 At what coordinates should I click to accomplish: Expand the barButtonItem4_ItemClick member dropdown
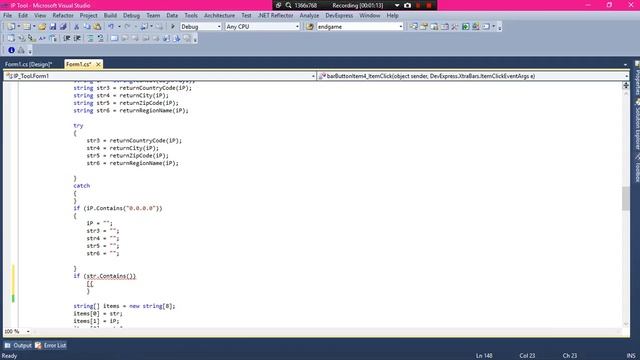[626, 76]
